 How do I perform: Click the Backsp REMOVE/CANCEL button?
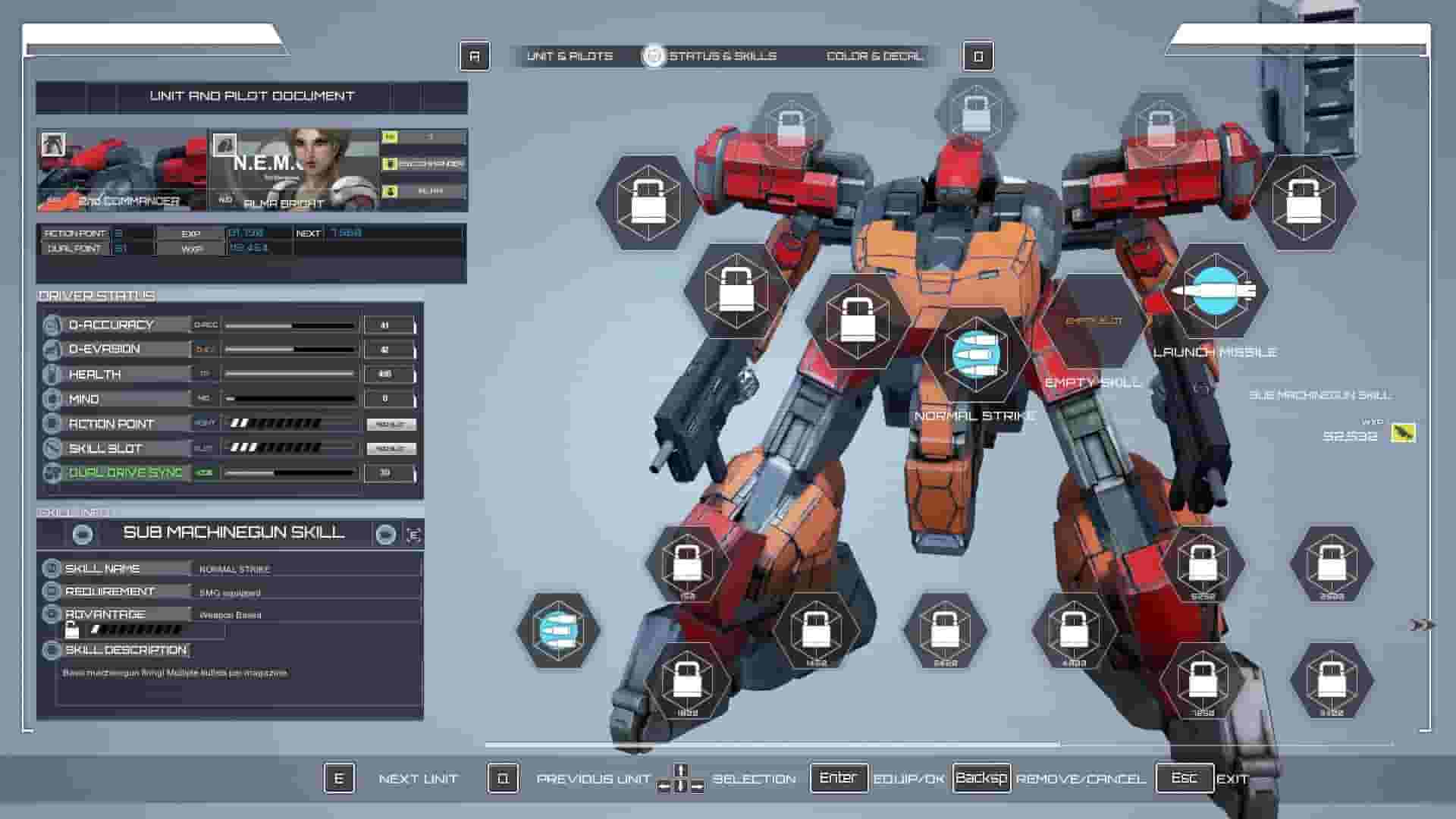pos(982,777)
